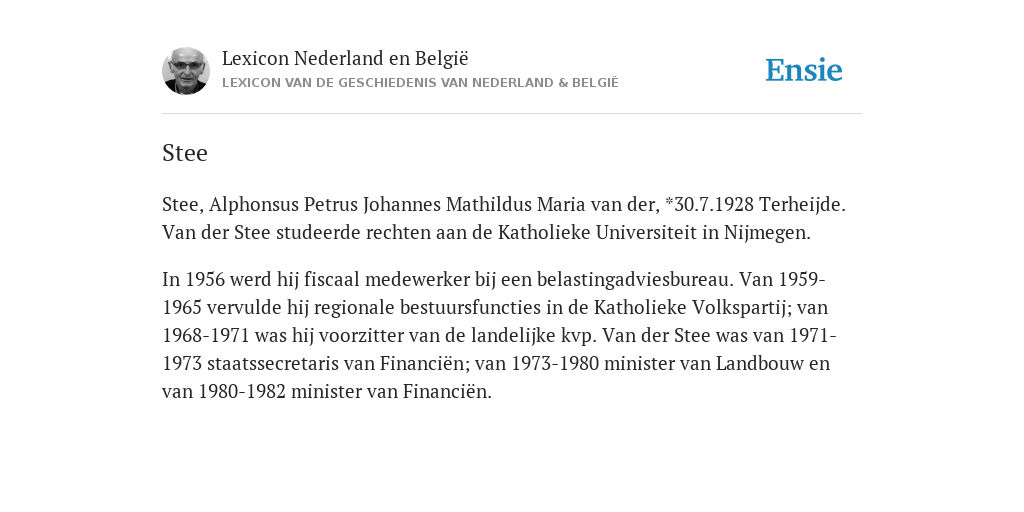
Task: Click the 'Stee' article heading
Action: coord(185,153)
